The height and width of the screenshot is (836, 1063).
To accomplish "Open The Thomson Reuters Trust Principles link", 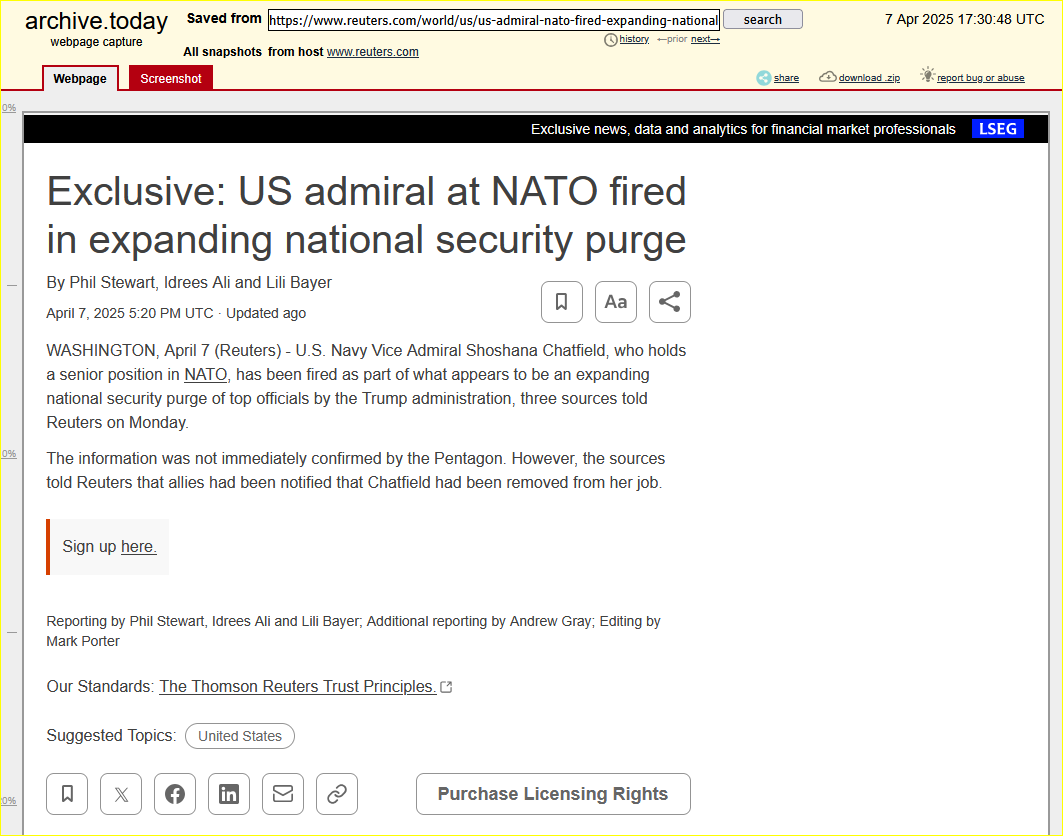I will tap(298, 686).
